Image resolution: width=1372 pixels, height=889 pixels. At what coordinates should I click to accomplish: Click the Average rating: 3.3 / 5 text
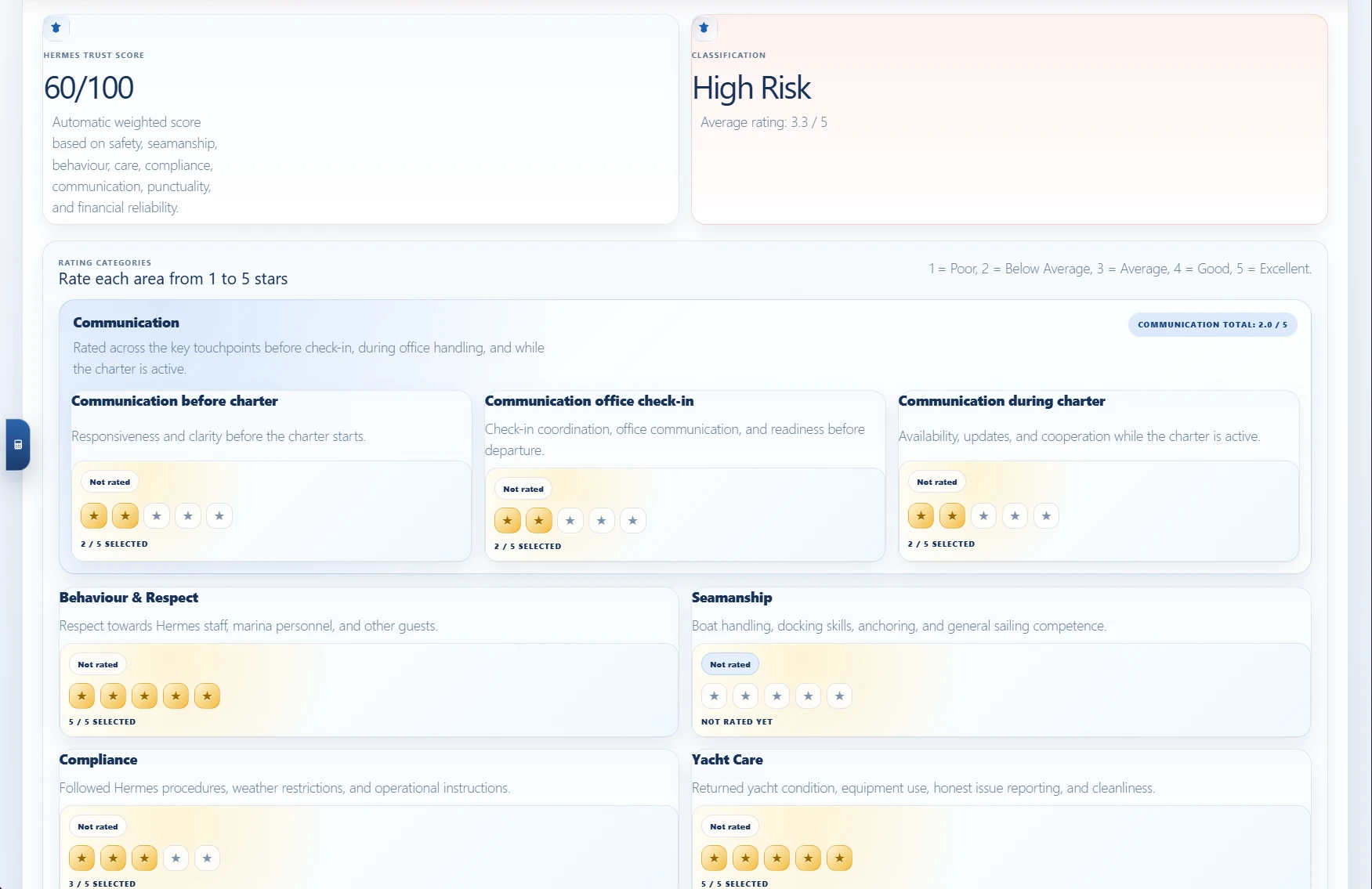[x=764, y=122]
